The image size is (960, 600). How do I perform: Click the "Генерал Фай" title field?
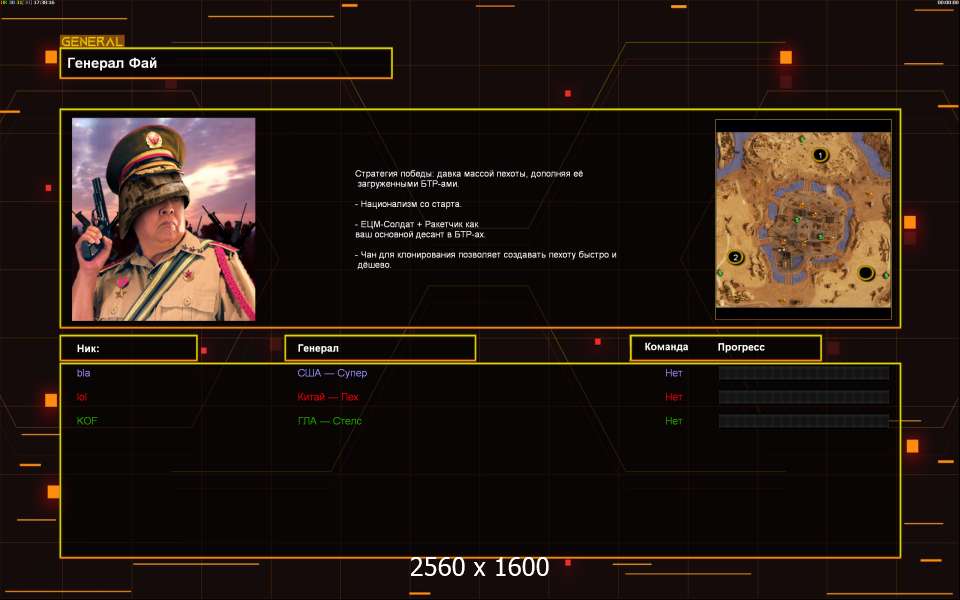[x=226, y=63]
